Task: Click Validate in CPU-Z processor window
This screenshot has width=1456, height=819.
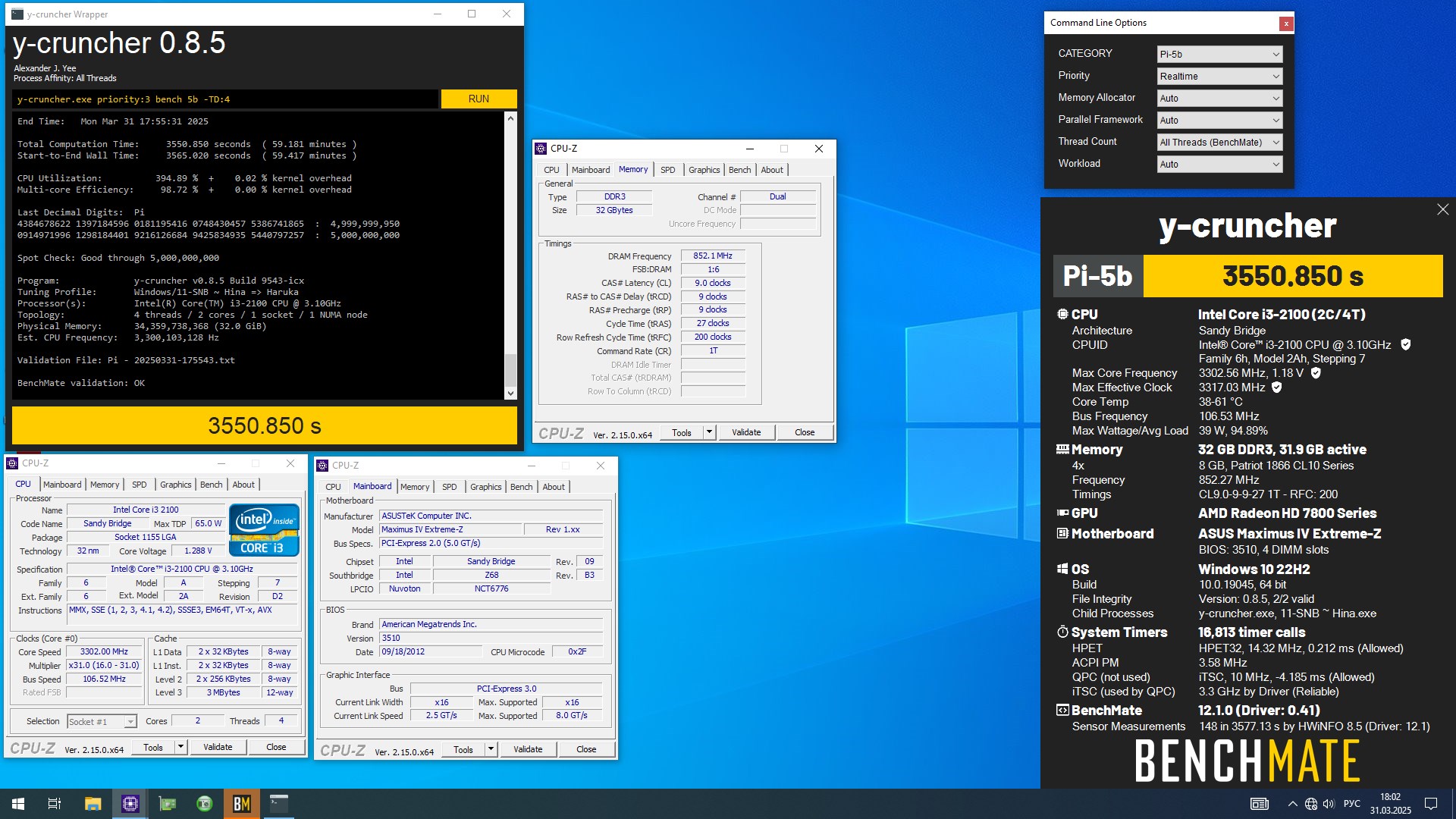Action: click(218, 747)
